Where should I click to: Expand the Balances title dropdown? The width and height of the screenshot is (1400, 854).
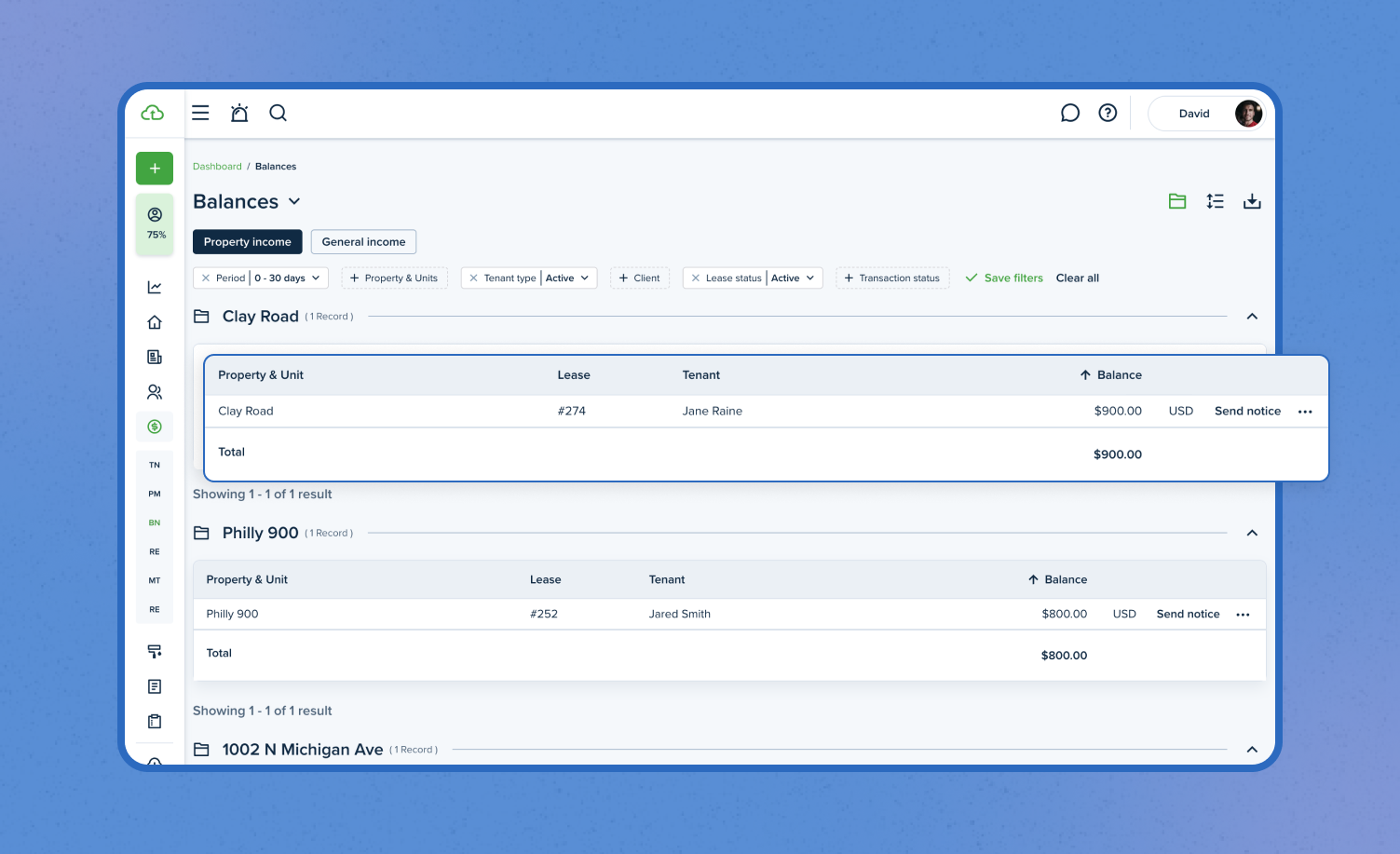point(294,202)
